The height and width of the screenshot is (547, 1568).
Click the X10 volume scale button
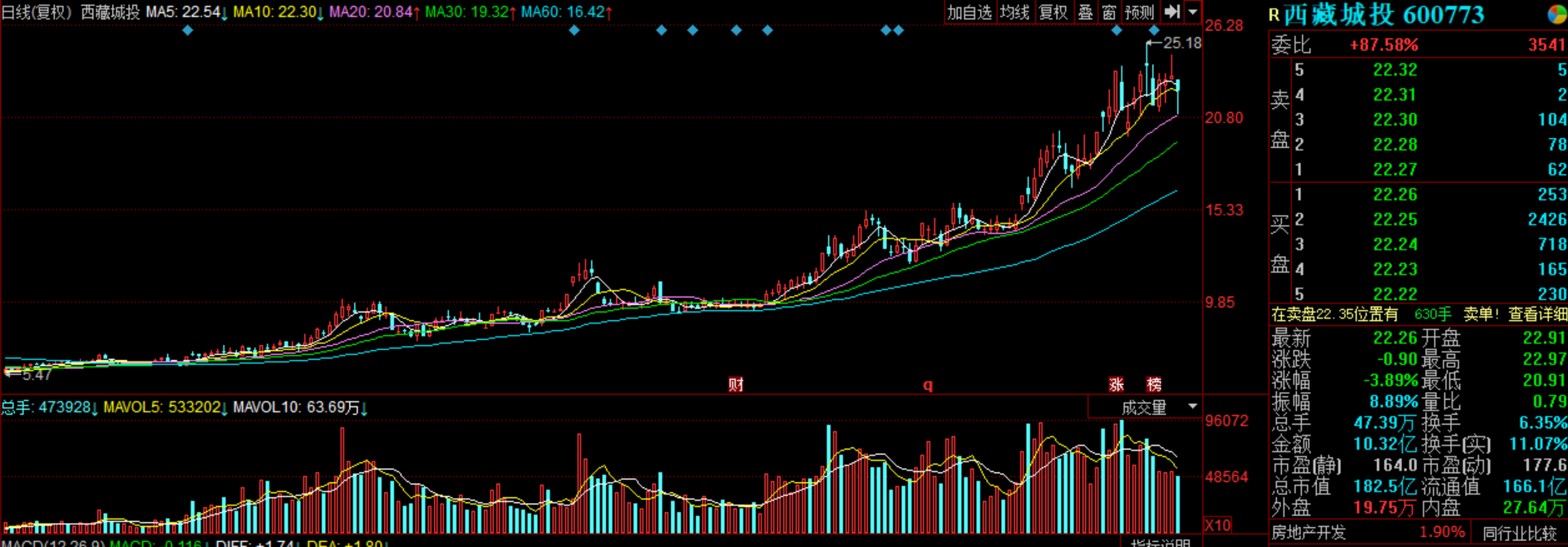click(x=1218, y=525)
